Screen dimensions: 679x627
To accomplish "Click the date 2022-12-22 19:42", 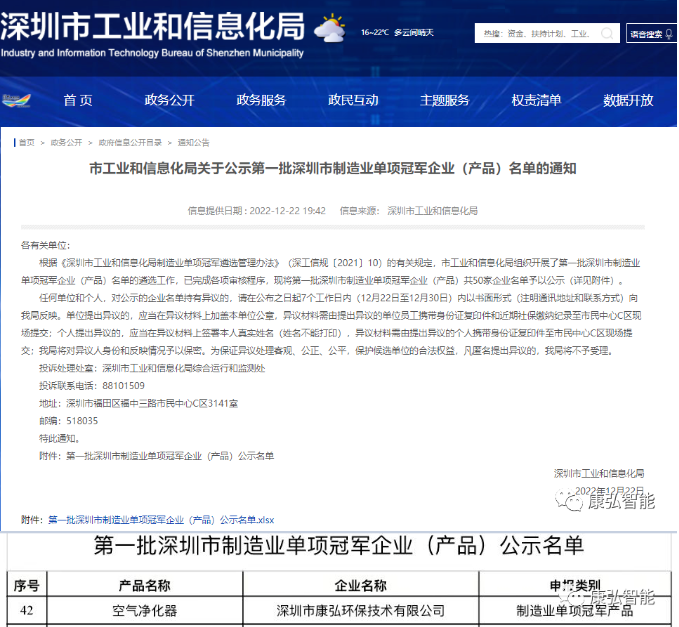I will (x=288, y=211).
